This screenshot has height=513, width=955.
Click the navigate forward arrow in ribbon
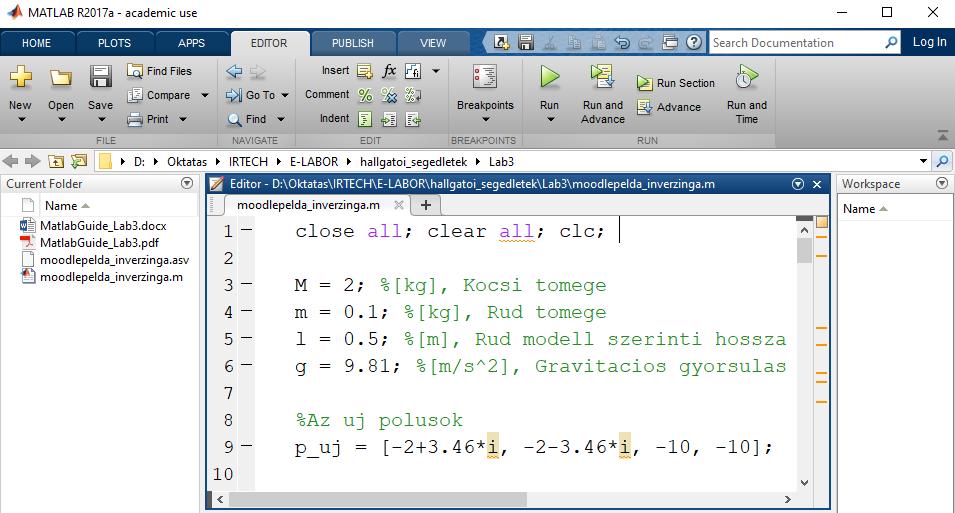258,71
